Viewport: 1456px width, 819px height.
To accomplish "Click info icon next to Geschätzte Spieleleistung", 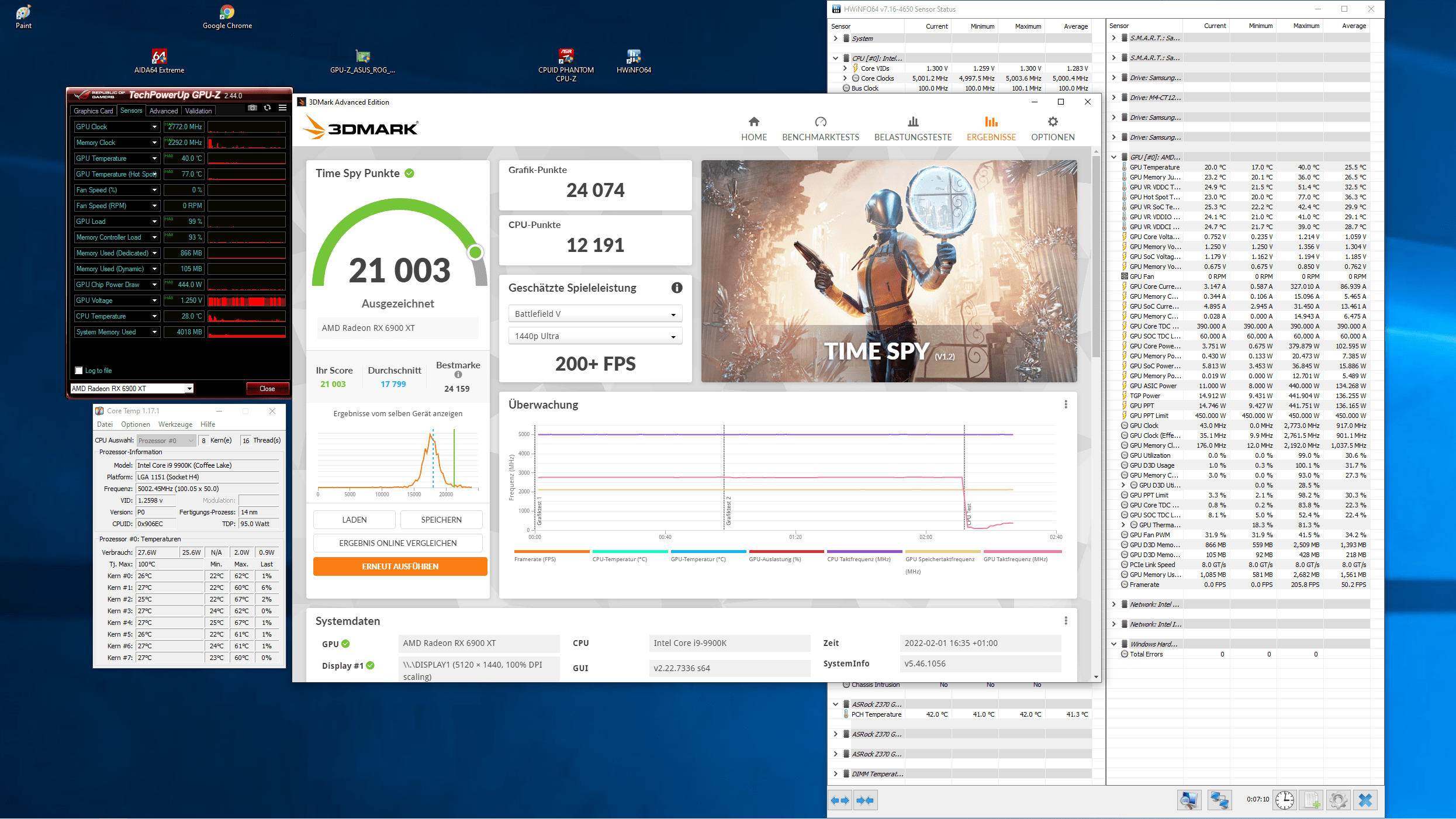I will click(677, 288).
